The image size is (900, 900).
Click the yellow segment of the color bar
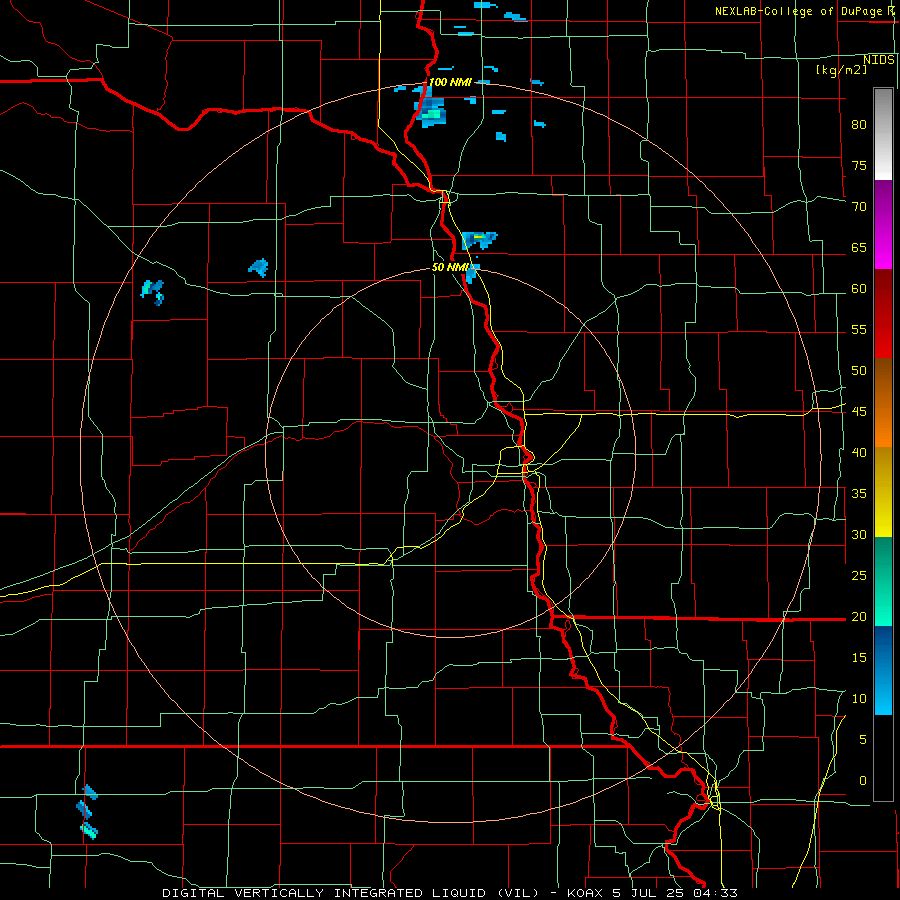tap(883, 492)
